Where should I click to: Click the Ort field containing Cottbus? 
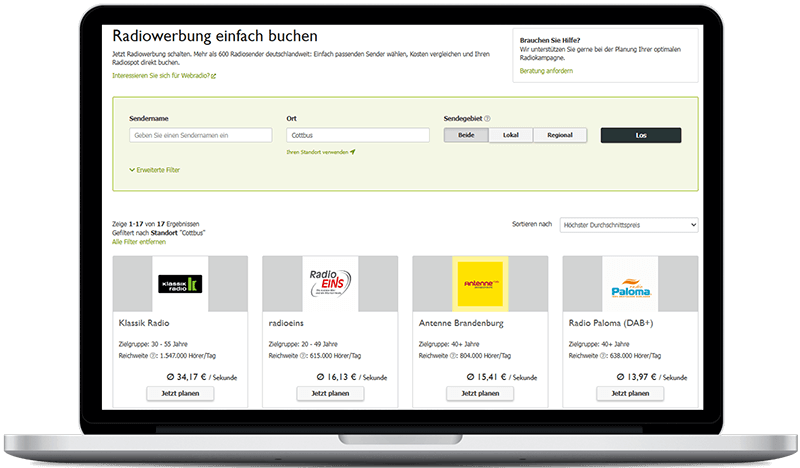click(358, 135)
